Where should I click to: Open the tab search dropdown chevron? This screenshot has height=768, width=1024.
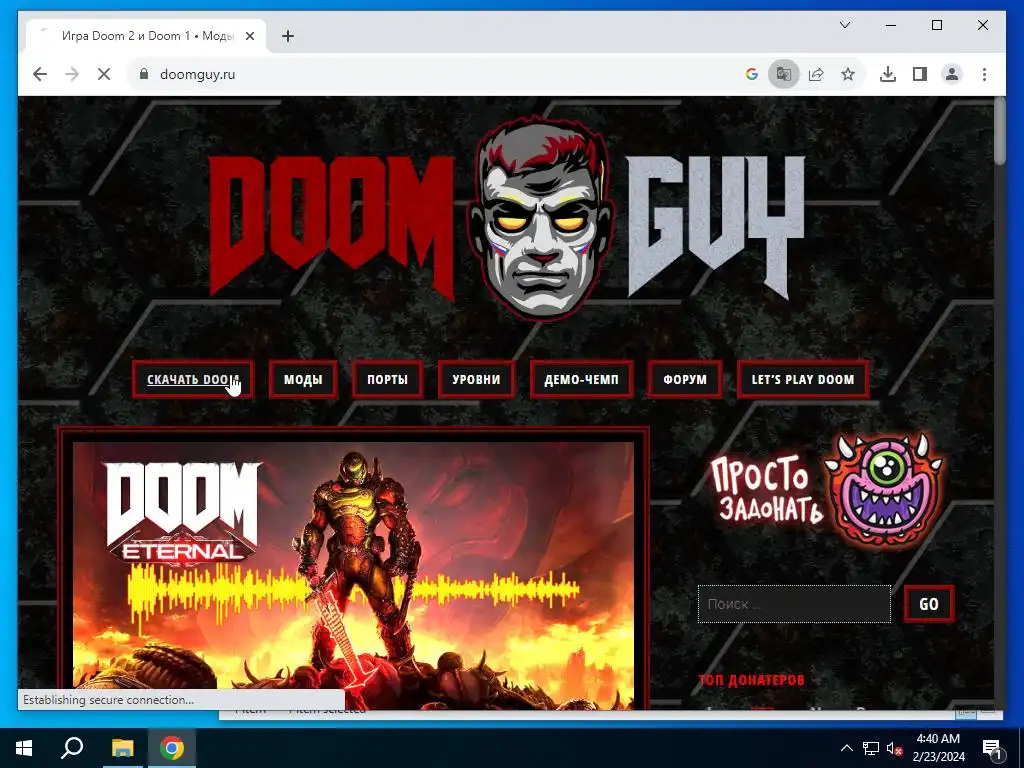coord(844,25)
